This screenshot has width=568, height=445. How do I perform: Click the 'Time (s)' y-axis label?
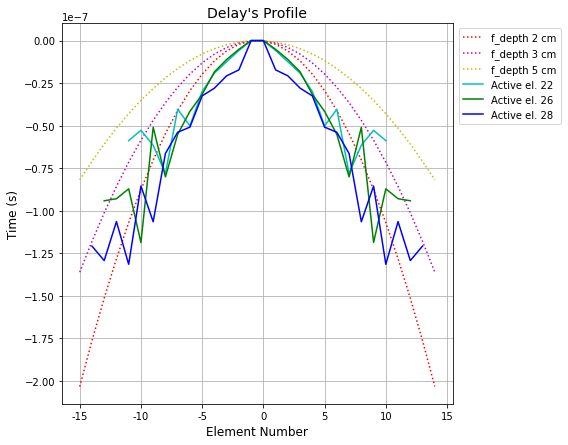[12, 215]
